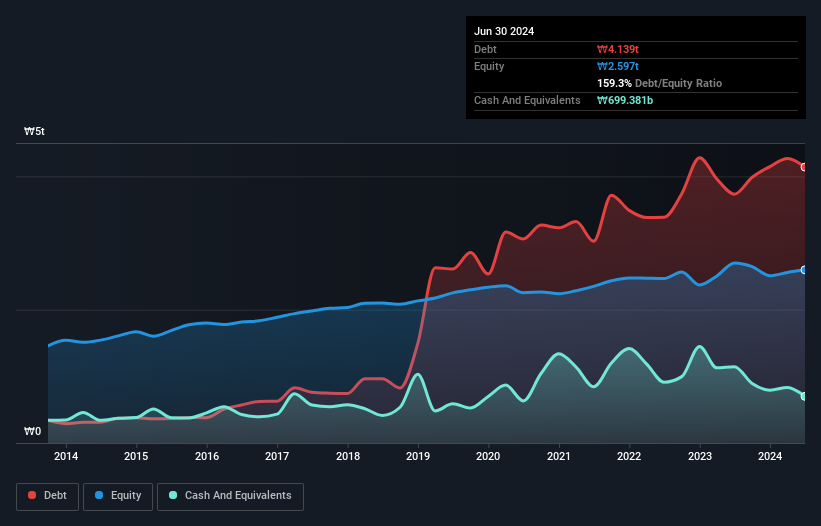The width and height of the screenshot is (821, 526).
Task: Toggle the Debt series legend button
Action: pyautogui.click(x=48, y=496)
